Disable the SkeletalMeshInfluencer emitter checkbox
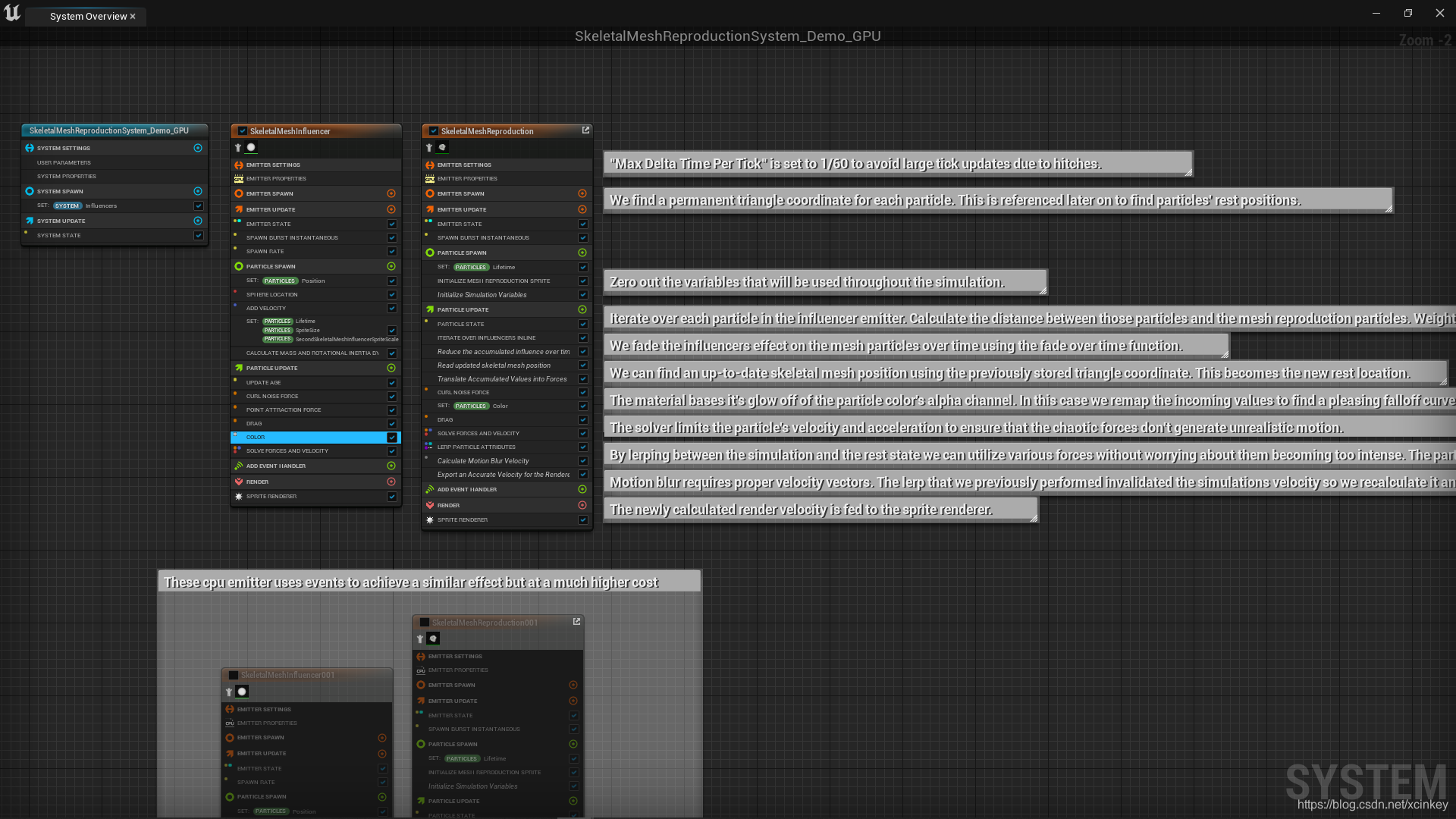 pos(243,131)
